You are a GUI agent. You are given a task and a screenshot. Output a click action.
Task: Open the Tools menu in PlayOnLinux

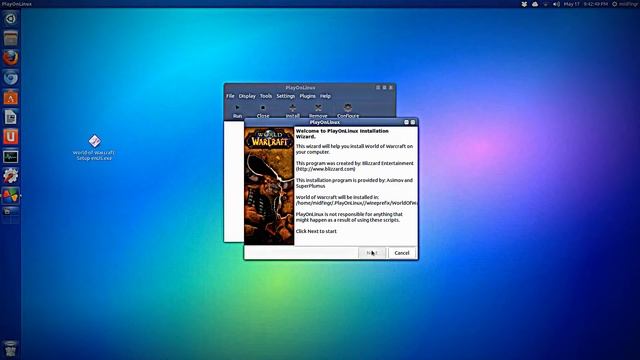click(x=266, y=96)
